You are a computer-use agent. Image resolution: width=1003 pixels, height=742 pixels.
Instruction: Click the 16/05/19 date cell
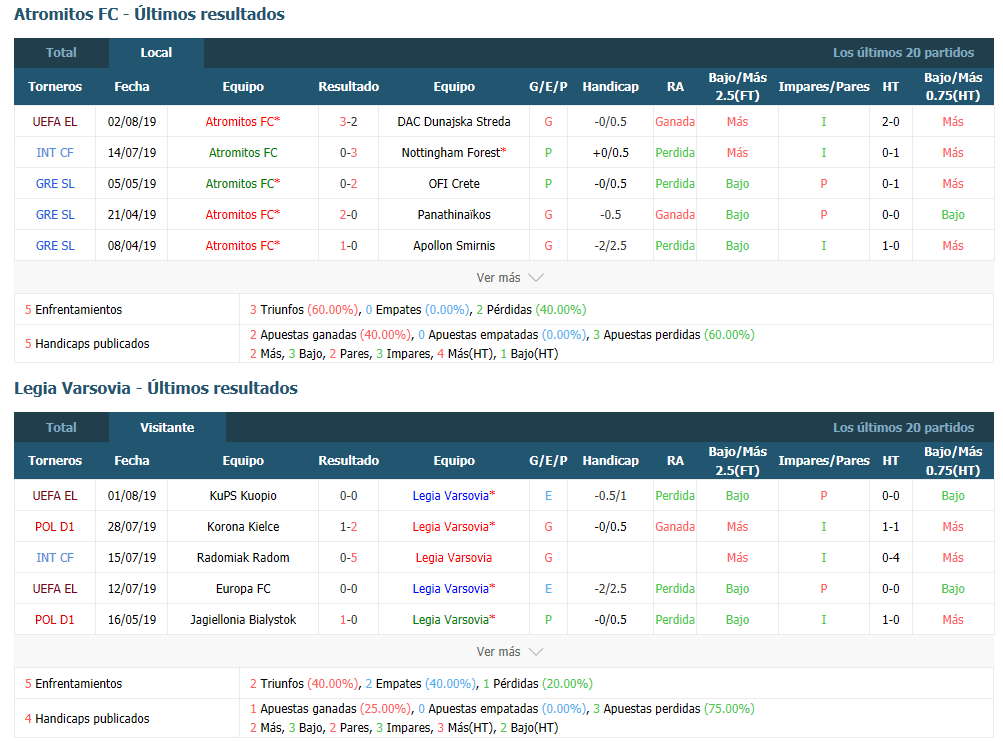(x=132, y=620)
